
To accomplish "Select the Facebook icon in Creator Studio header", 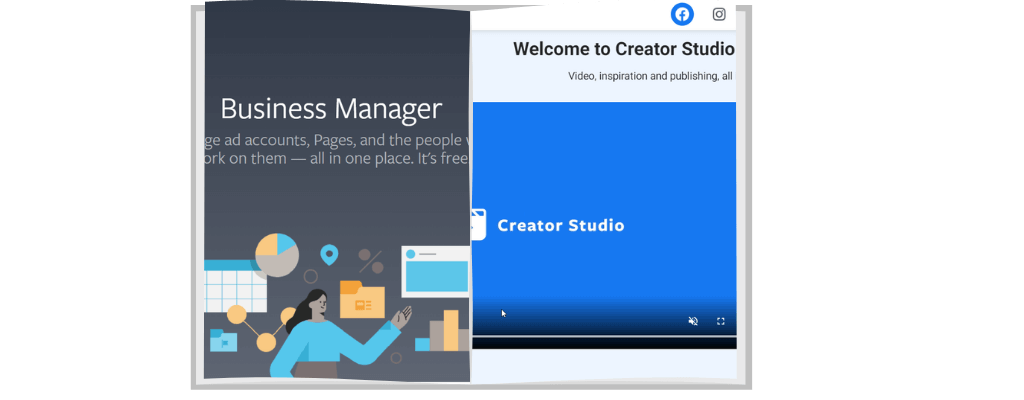I will pyautogui.click(x=682, y=14).
